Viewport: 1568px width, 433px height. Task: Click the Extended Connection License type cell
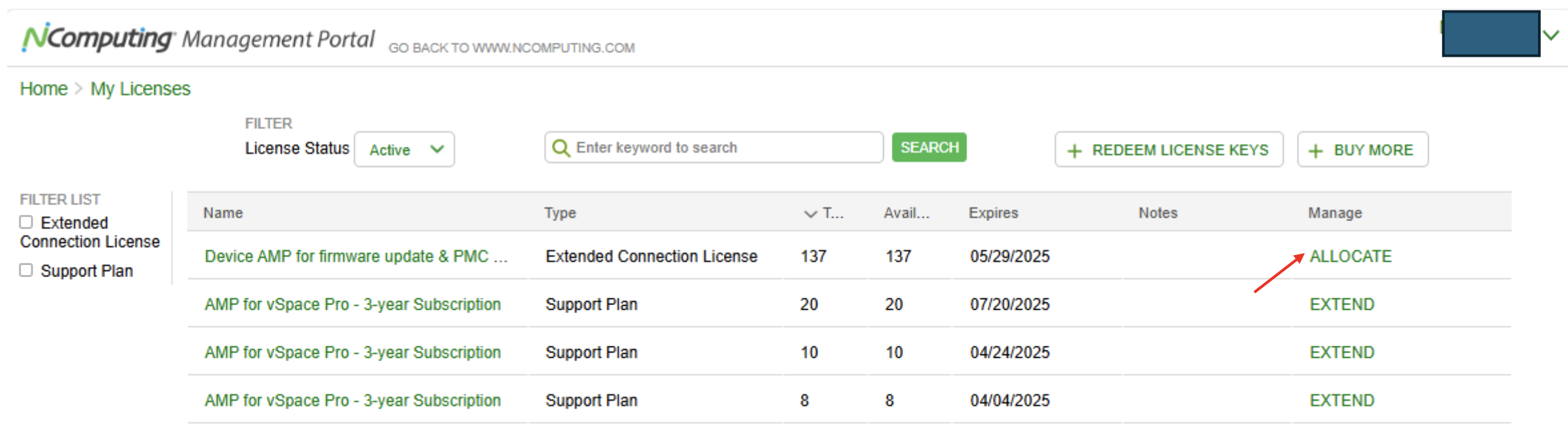[x=652, y=256]
